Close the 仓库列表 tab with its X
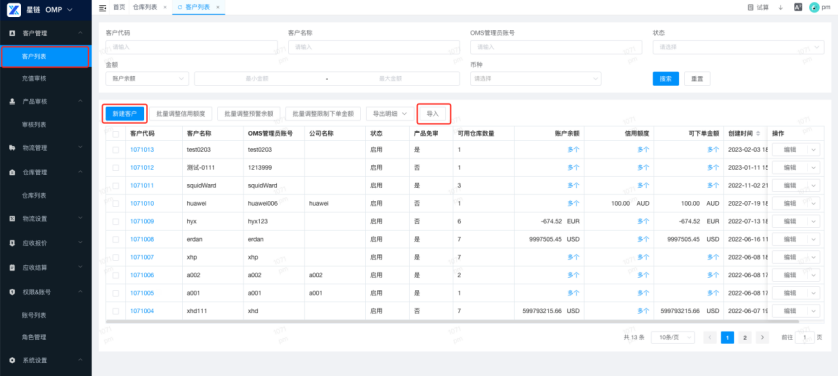Screen dimensions: 838x376 (165, 7)
